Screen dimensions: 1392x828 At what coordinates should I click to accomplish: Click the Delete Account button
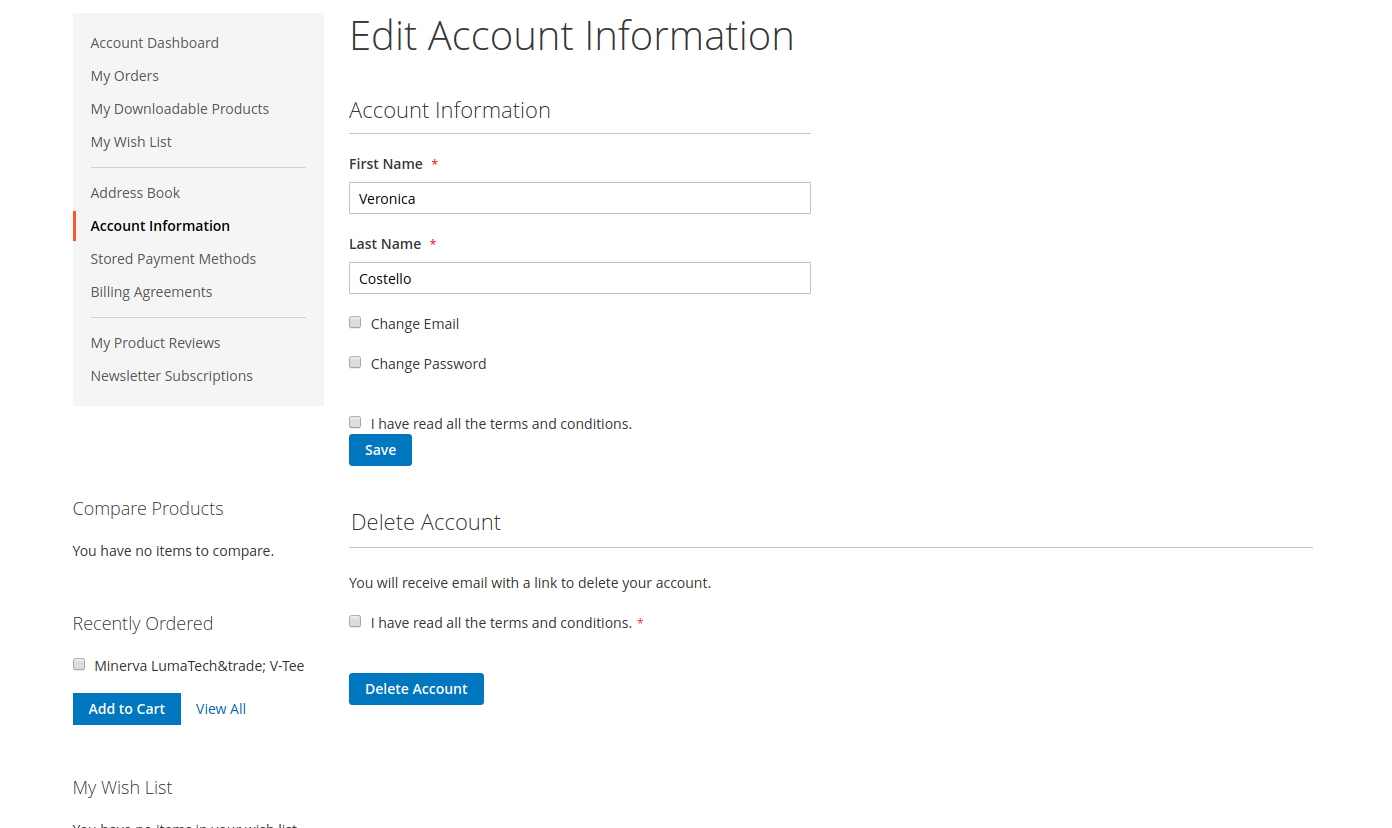(416, 689)
